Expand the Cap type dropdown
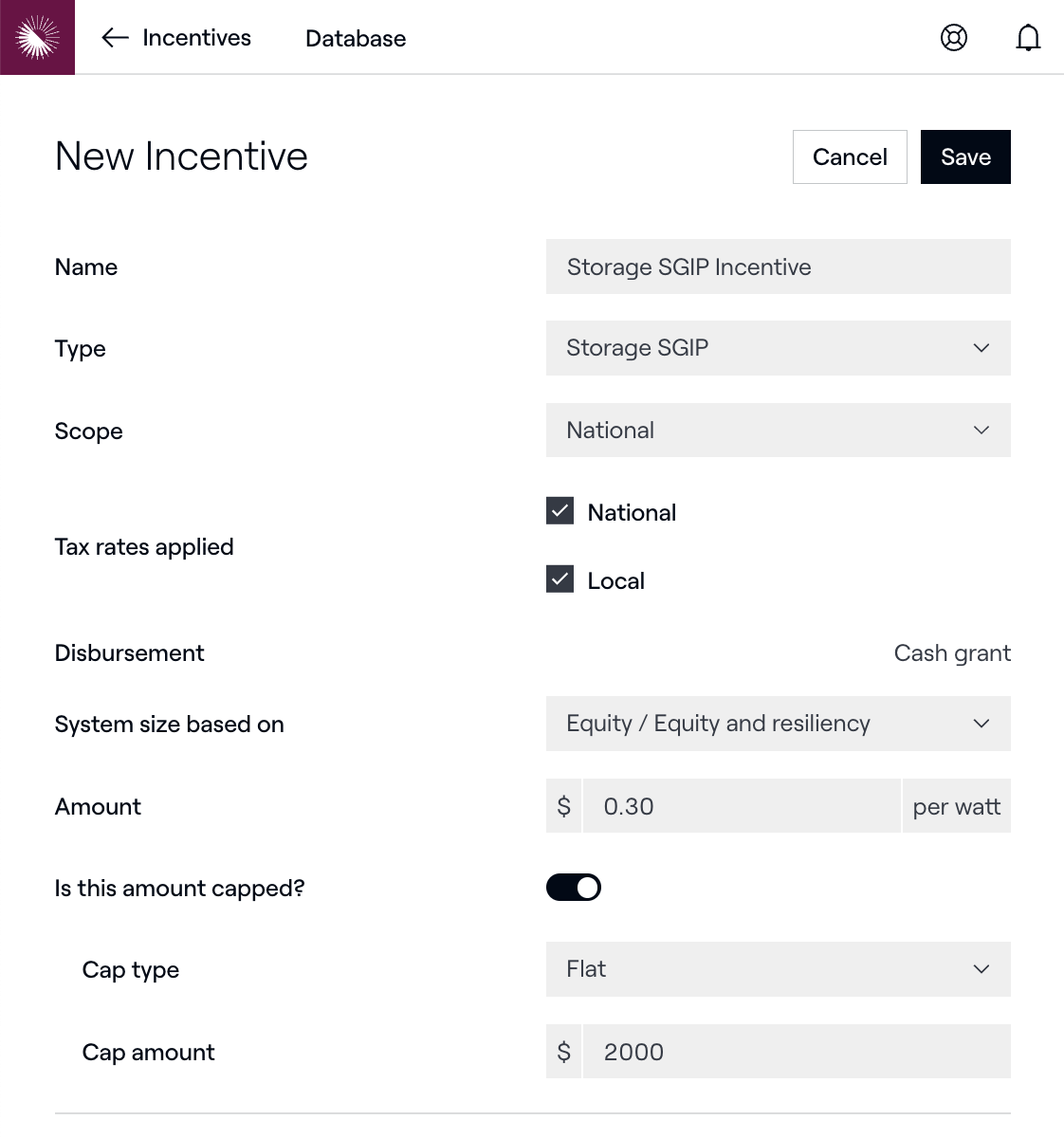 (778, 969)
